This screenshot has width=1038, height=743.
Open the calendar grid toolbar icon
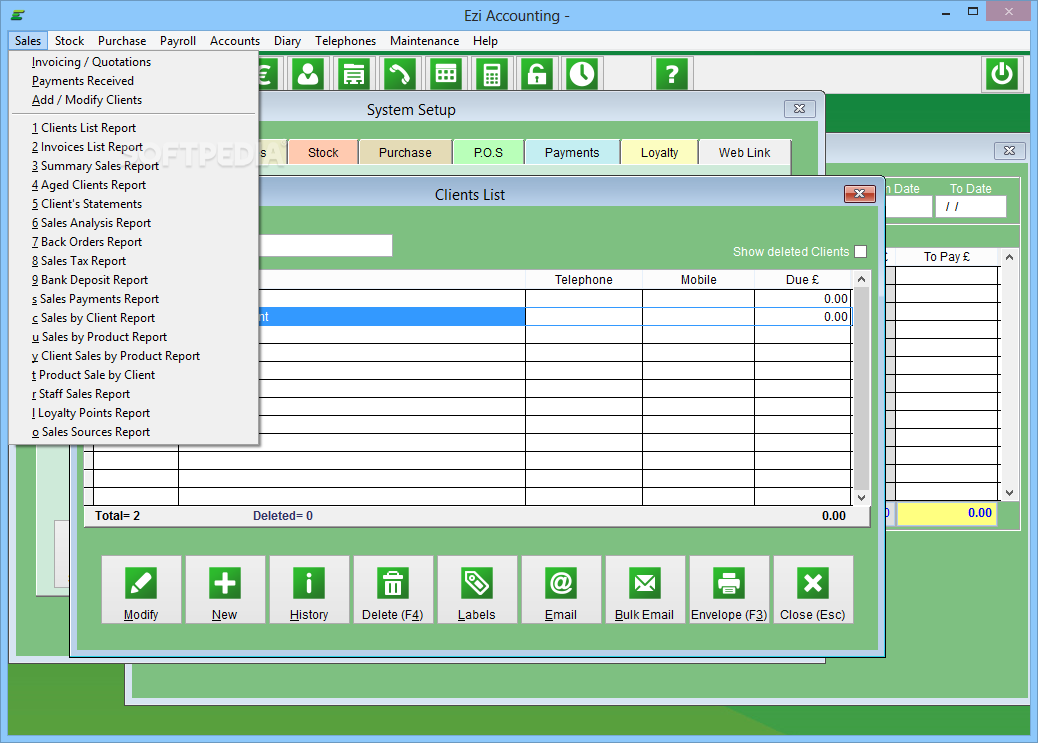tap(446, 74)
